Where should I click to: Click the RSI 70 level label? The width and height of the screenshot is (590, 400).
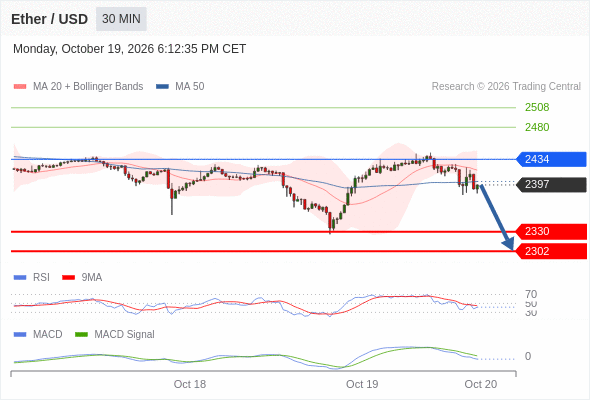[x=531, y=294]
